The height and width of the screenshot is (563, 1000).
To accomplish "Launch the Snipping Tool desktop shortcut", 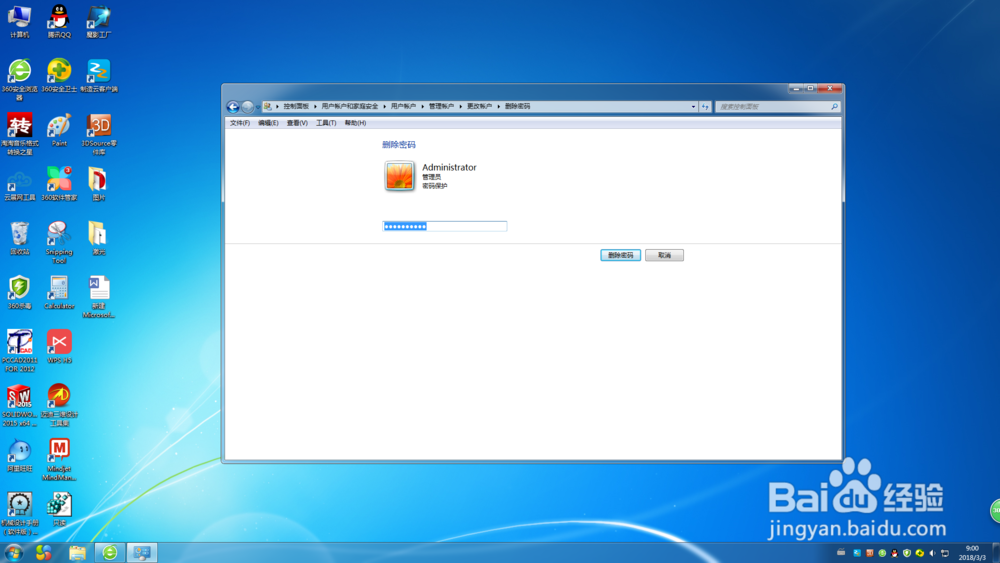I will tap(59, 242).
